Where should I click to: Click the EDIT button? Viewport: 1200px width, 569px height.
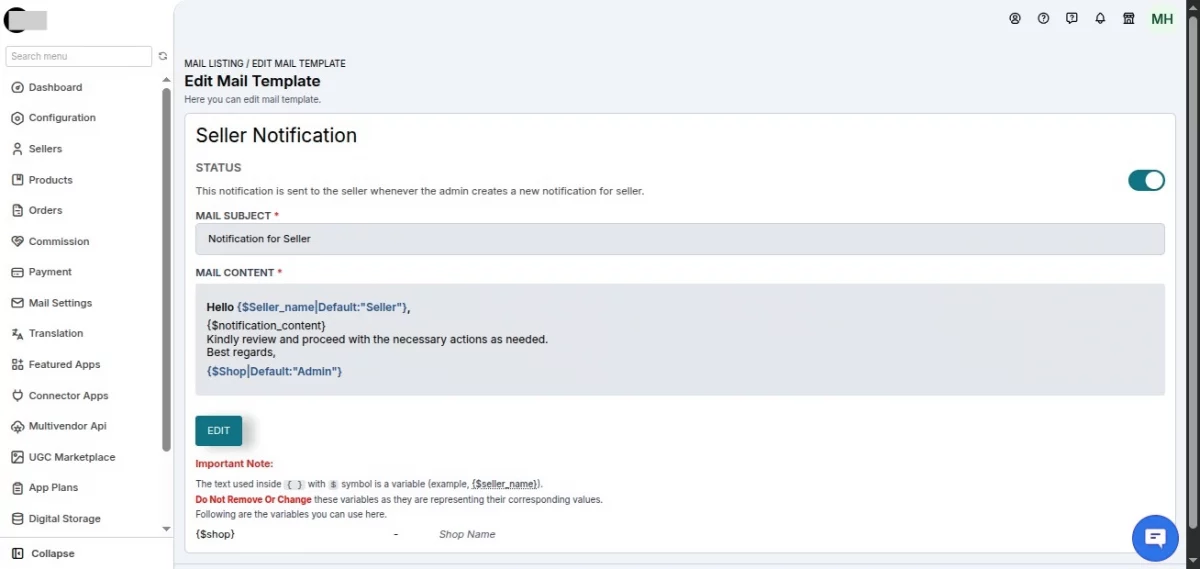218,431
